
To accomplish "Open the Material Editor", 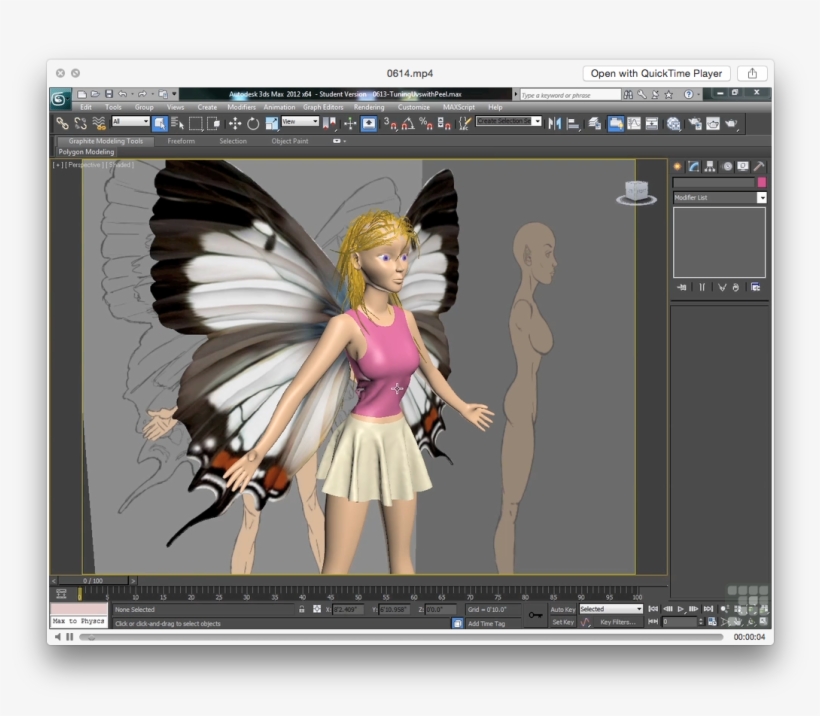I will tap(674, 122).
